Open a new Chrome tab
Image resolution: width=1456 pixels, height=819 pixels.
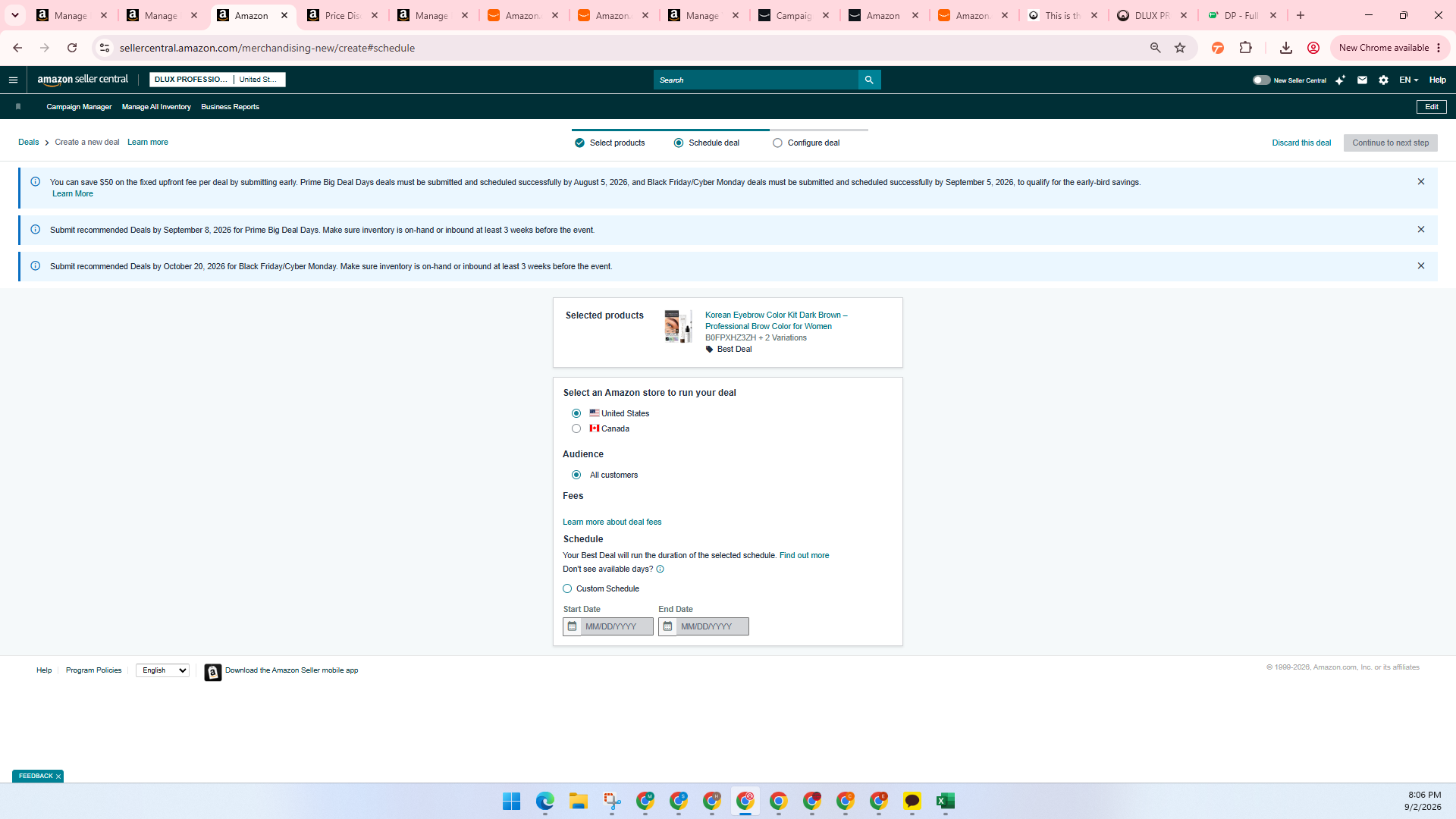(1301, 15)
